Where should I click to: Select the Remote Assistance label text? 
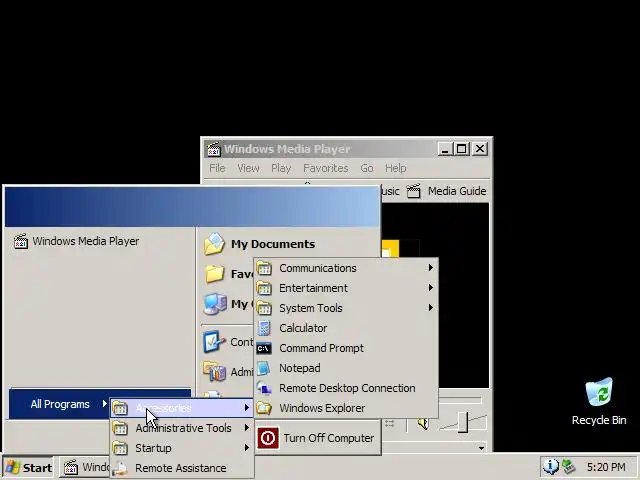[x=180, y=468]
